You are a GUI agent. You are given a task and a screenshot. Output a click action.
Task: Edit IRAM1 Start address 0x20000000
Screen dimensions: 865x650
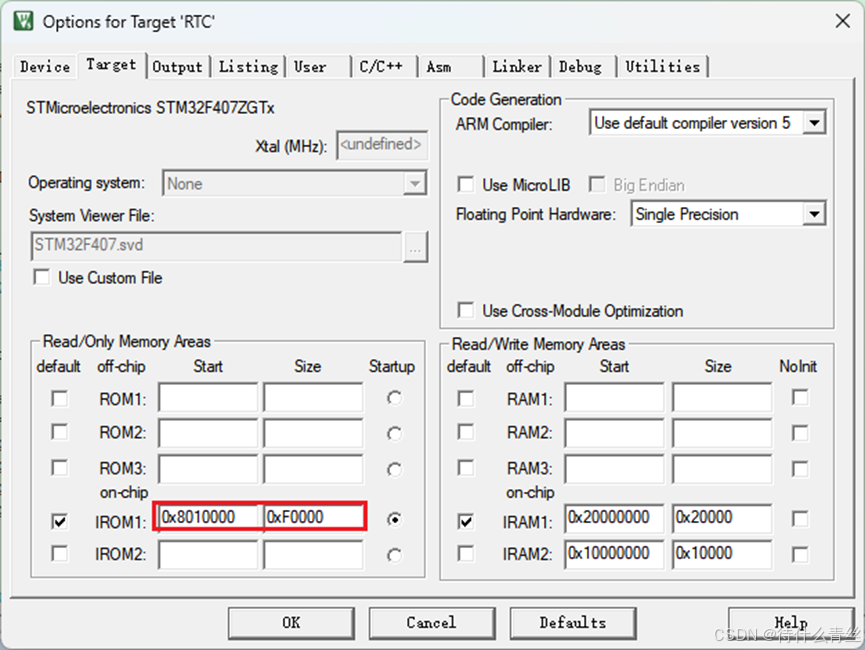tap(614, 518)
